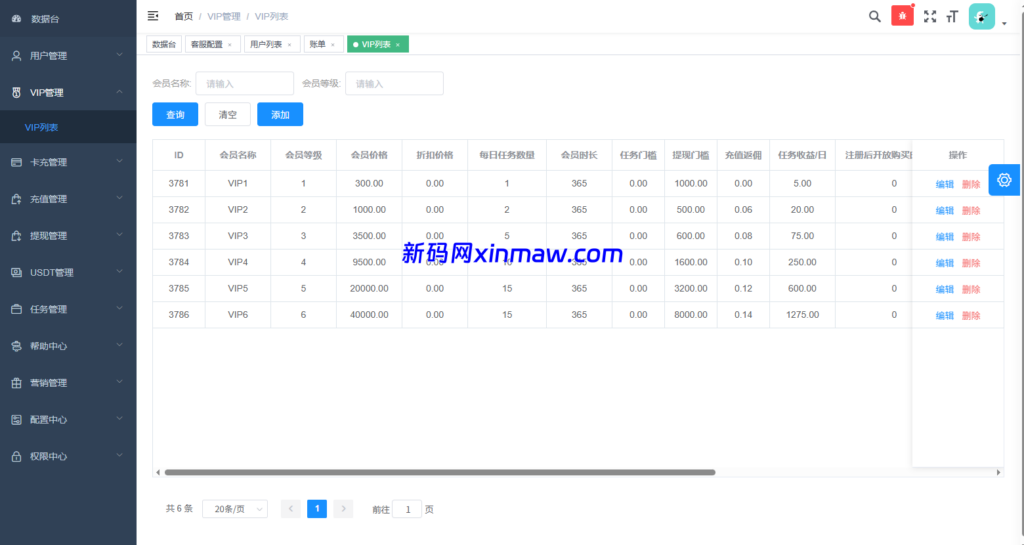Click the previous page arrow
The image size is (1024, 545).
pyautogui.click(x=291, y=508)
